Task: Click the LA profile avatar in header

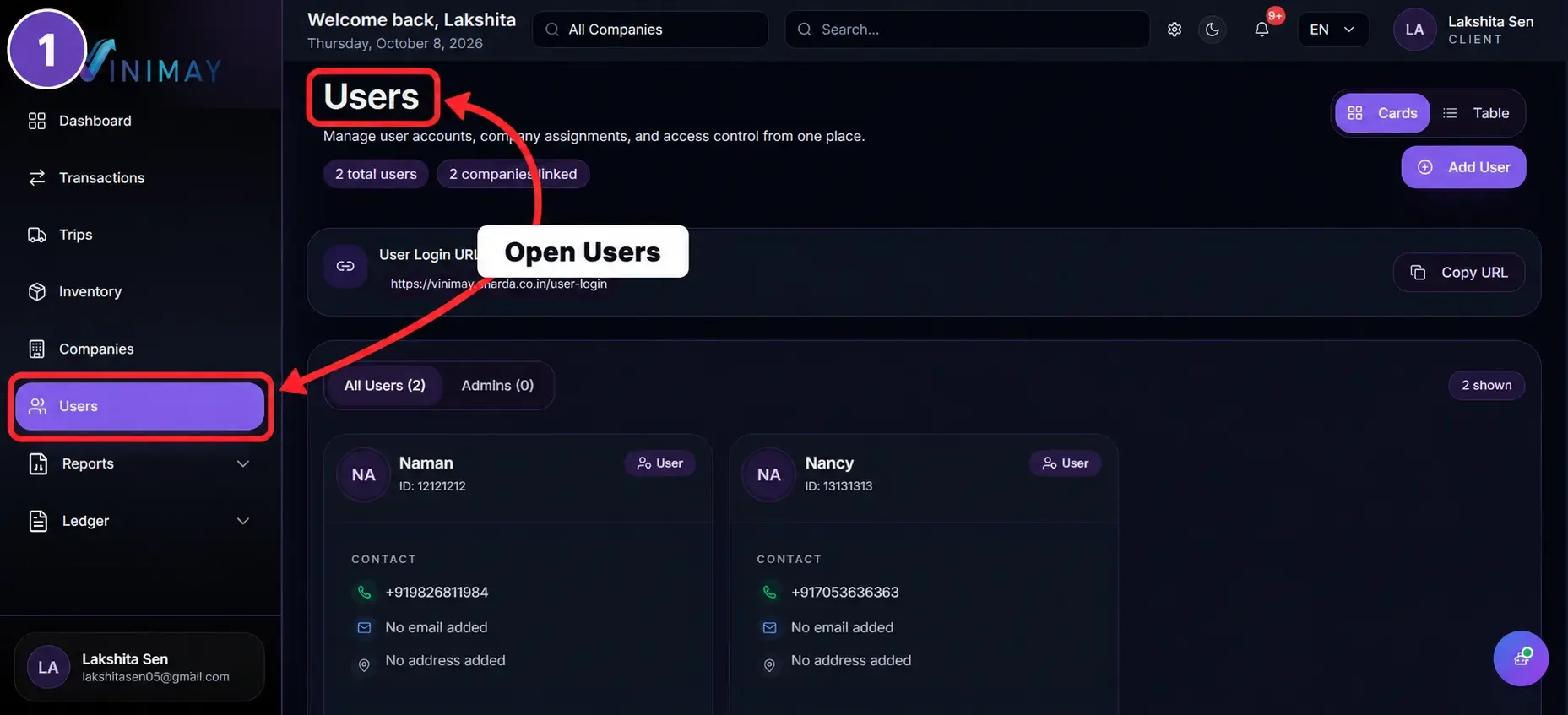Action: [1414, 30]
